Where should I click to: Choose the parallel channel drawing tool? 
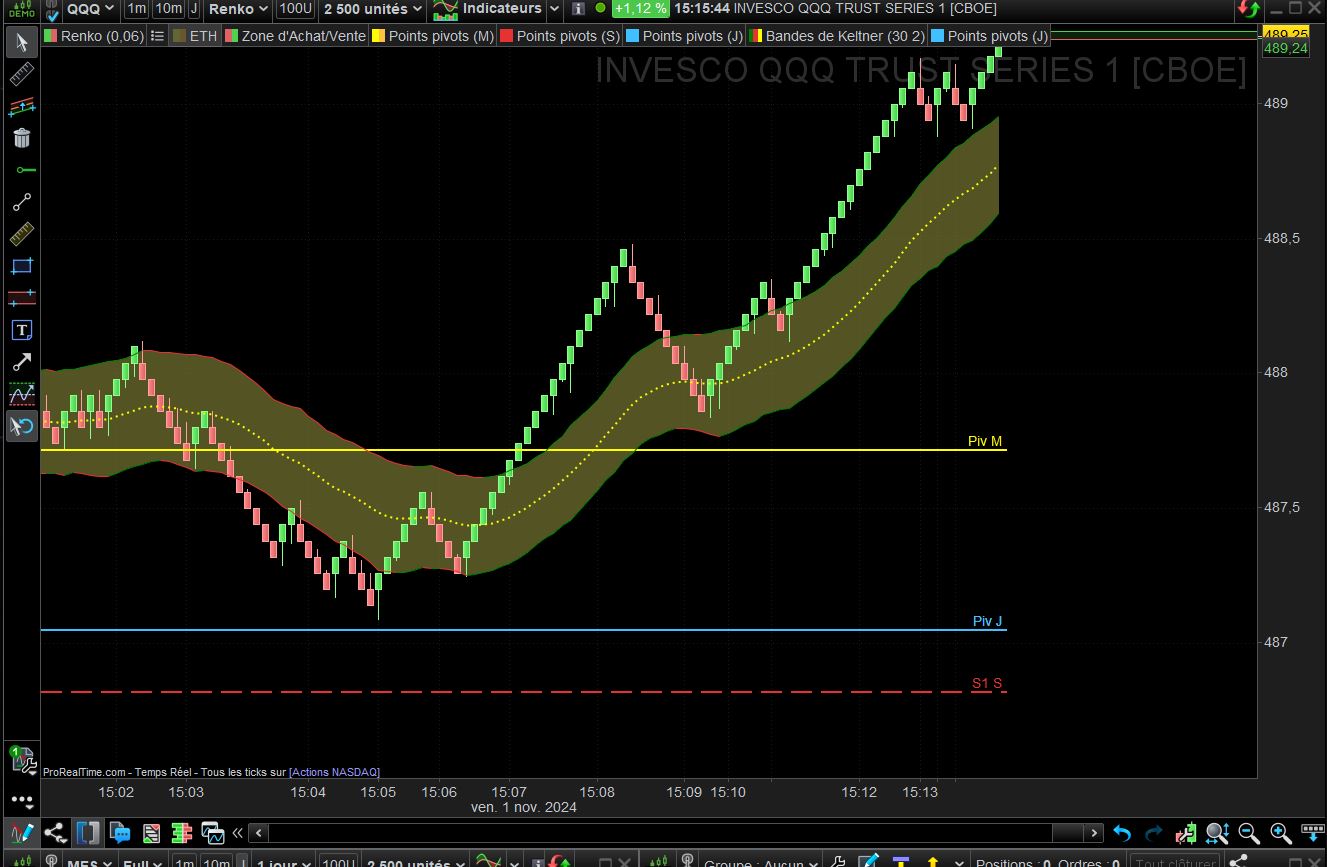click(21, 106)
